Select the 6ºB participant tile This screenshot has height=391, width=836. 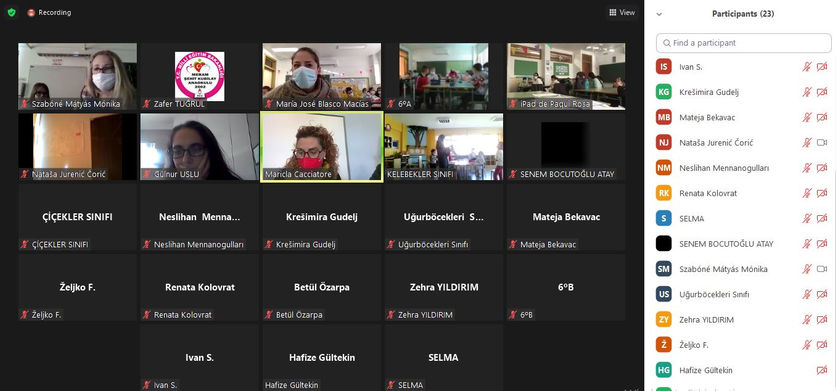coord(566,288)
